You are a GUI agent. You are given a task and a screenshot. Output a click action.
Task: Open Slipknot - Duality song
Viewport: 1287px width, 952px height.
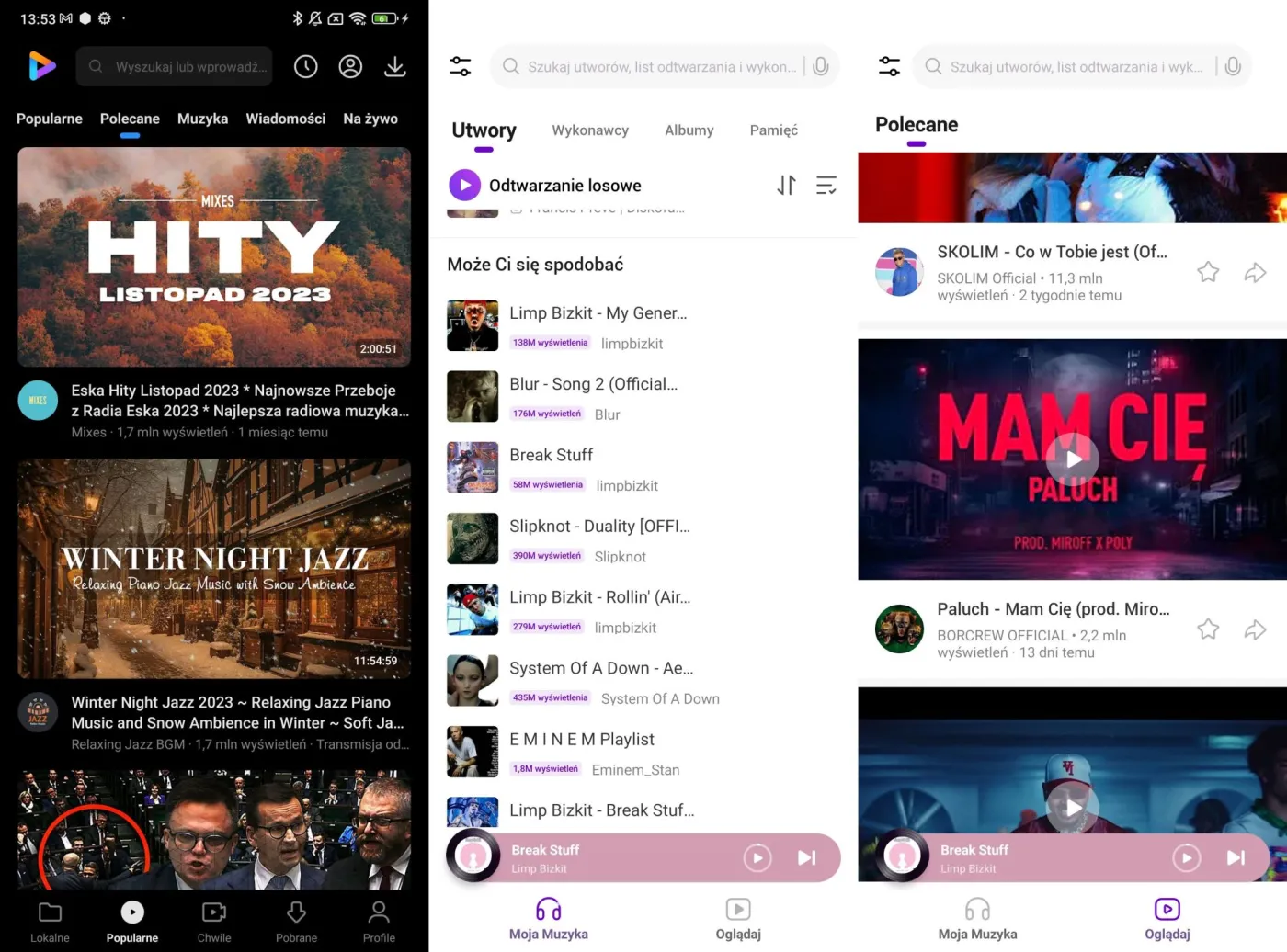[x=599, y=527]
